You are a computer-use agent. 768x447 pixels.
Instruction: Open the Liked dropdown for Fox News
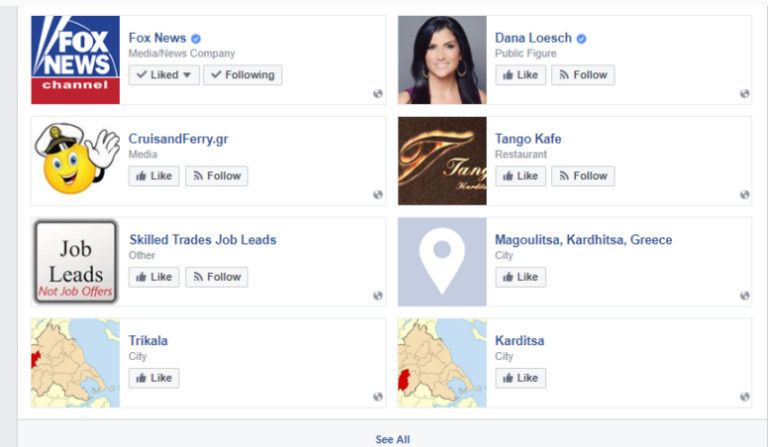(164, 75)
